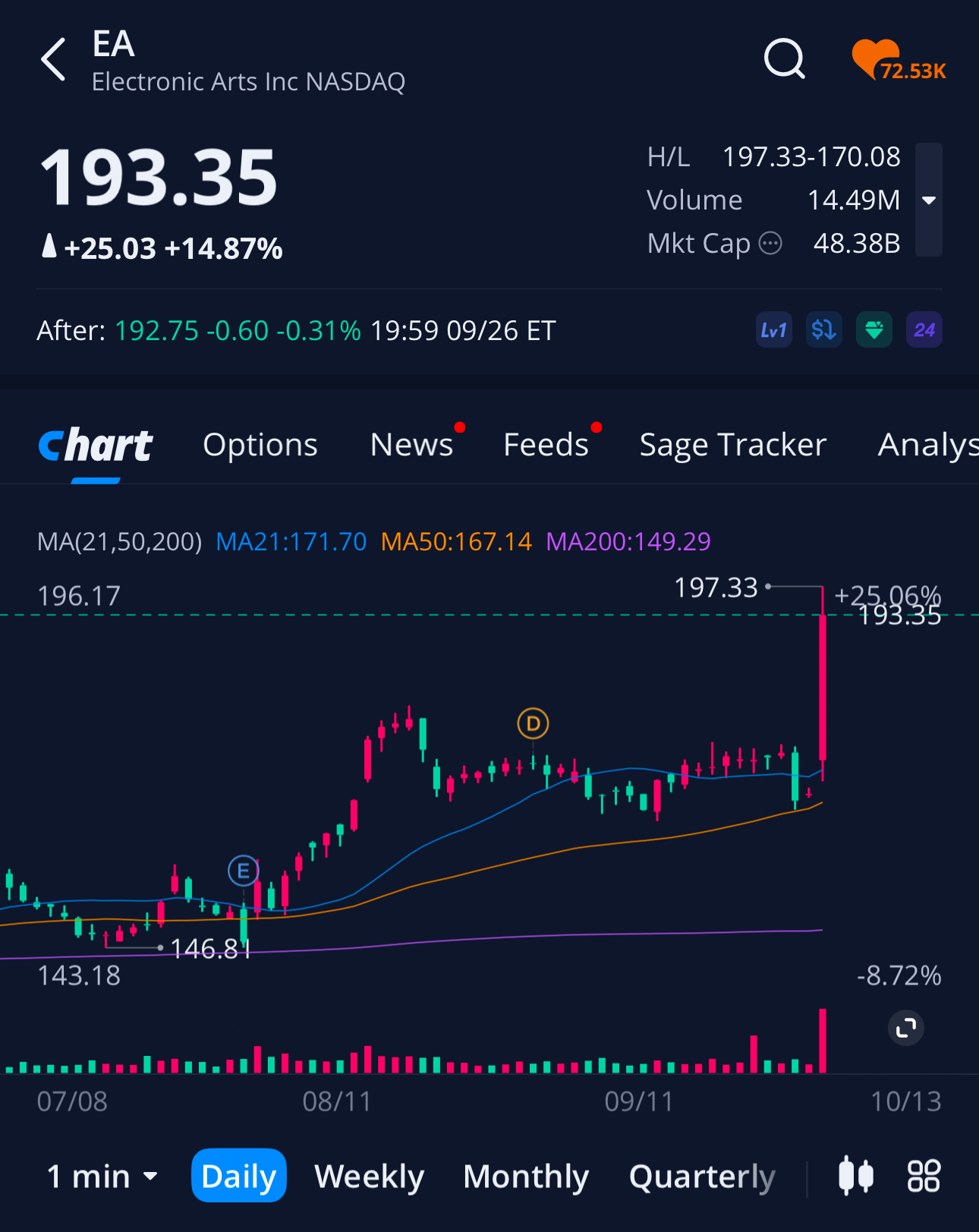This screenshot has height=1232, width=979.
Task: Open the 24-hour trading badge
Action: pos(924,330)
